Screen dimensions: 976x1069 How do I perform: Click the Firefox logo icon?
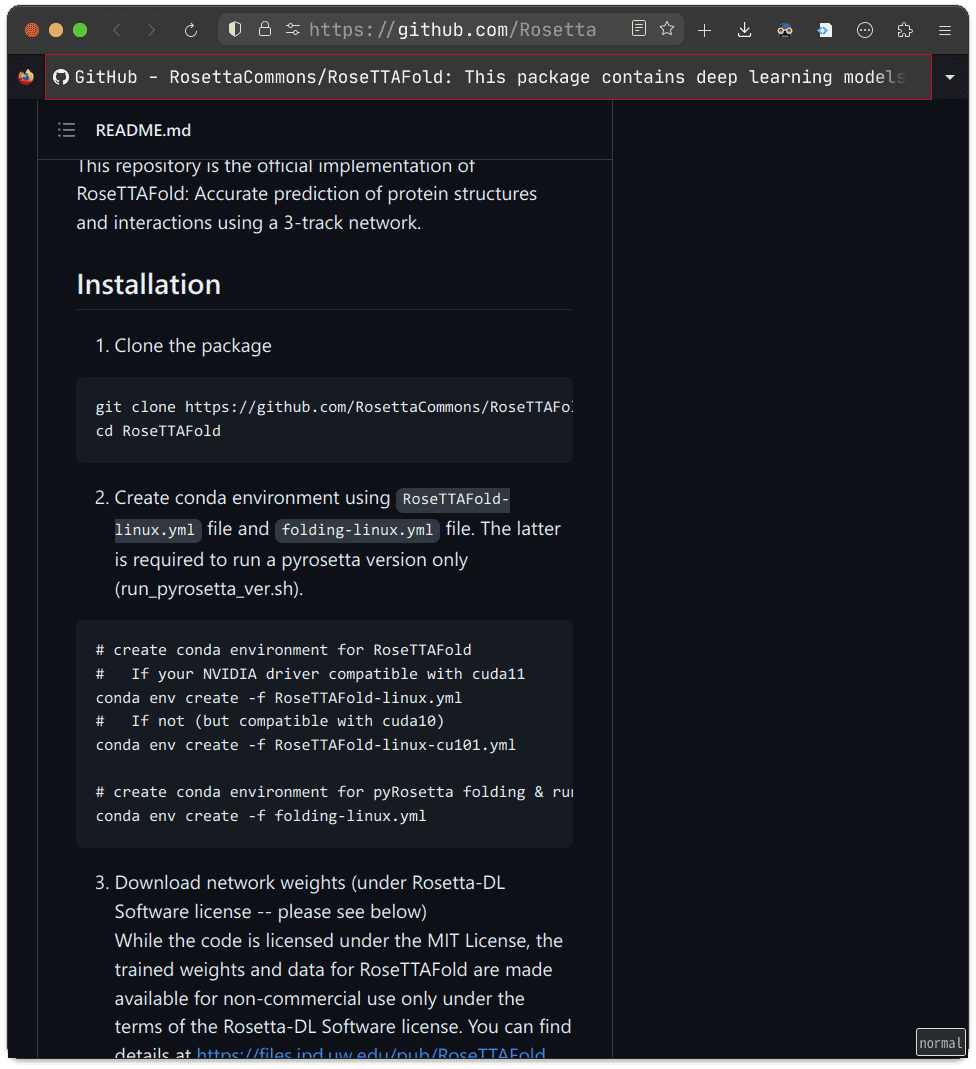(26, 77)
